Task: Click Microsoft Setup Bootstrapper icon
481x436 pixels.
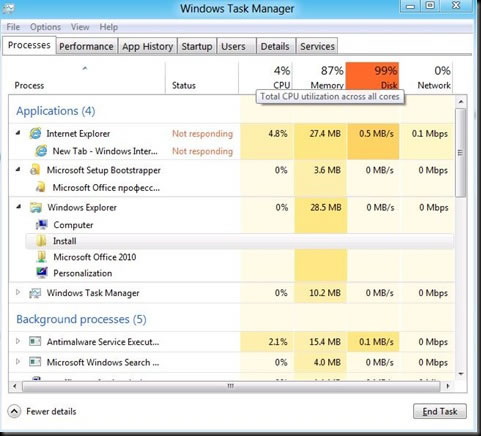Action: (x=35, y=170)
